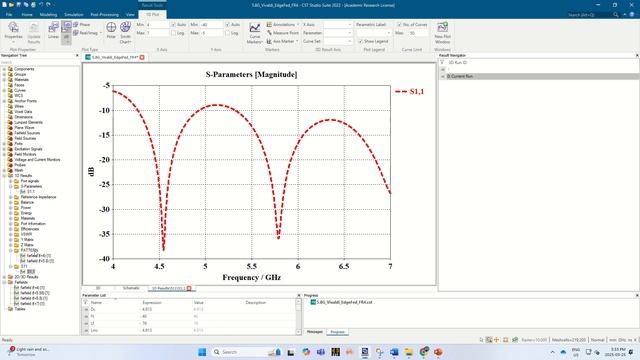The width and height of the screenshot is (640, 360).
Task: Close the 1D Results S11 bottom tab
Action: pyautogui.click(x=189, y=288)
